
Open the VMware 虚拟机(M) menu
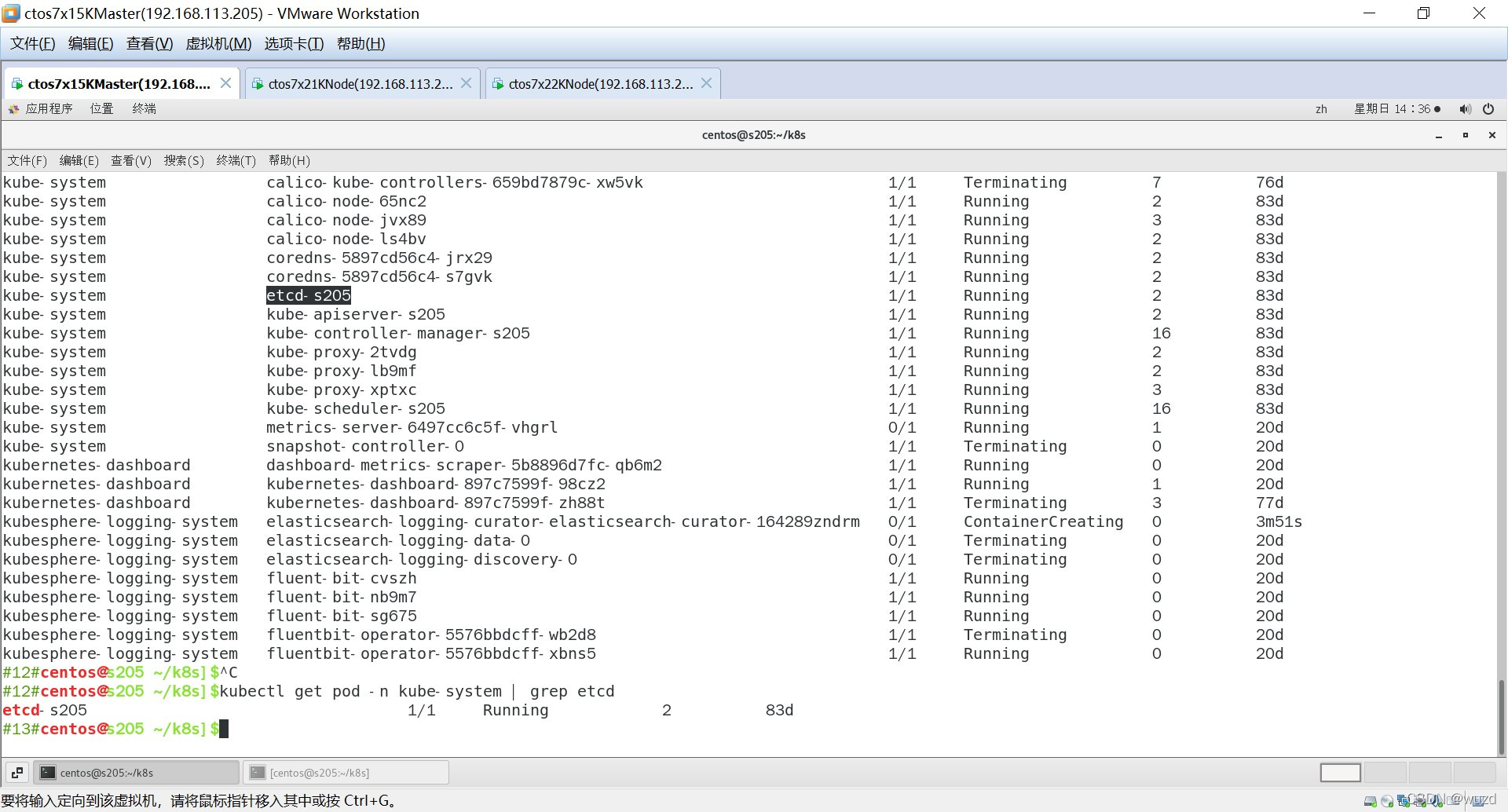pos(218,44)
